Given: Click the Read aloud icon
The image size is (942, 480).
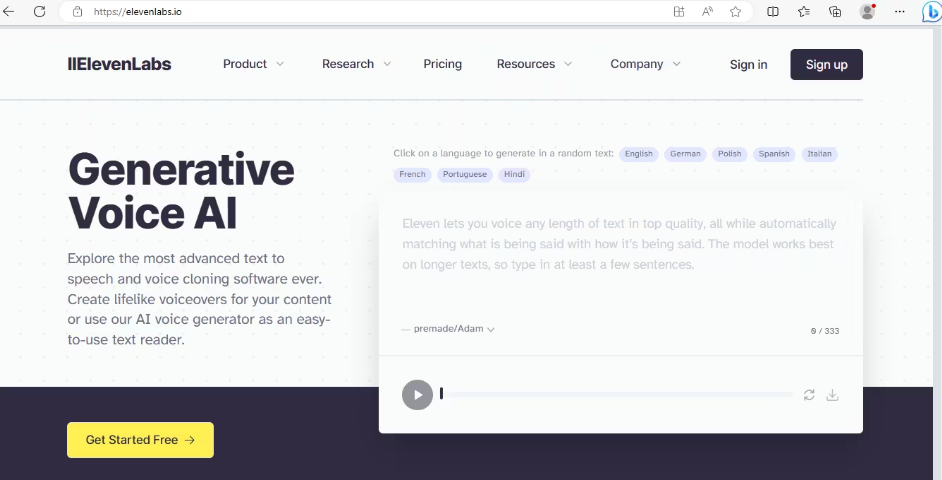Looking at the screenshot, I should pos(707,11).
